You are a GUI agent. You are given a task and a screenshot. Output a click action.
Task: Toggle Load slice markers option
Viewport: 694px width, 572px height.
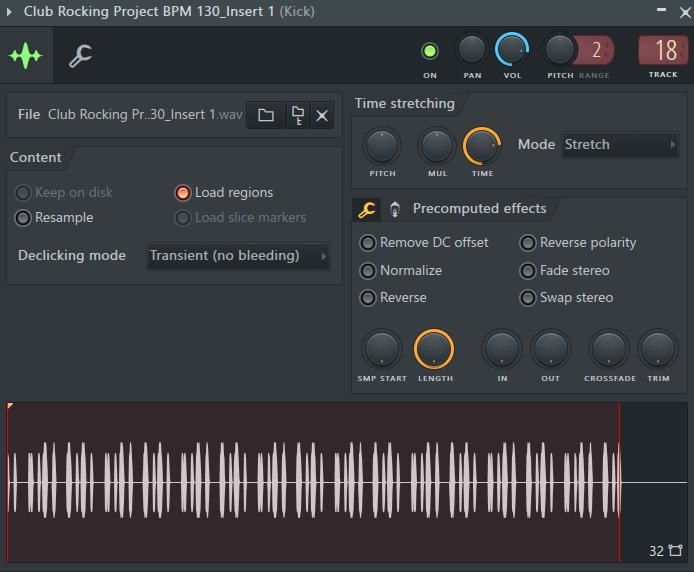pyautogui.click(x=240, y=217)
